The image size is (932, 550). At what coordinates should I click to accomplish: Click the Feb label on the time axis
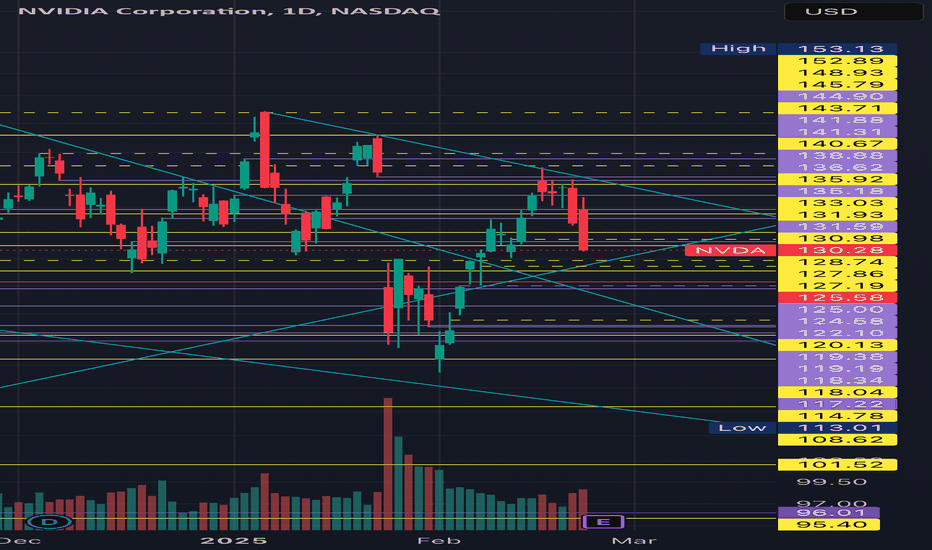[x=439, y=540]
